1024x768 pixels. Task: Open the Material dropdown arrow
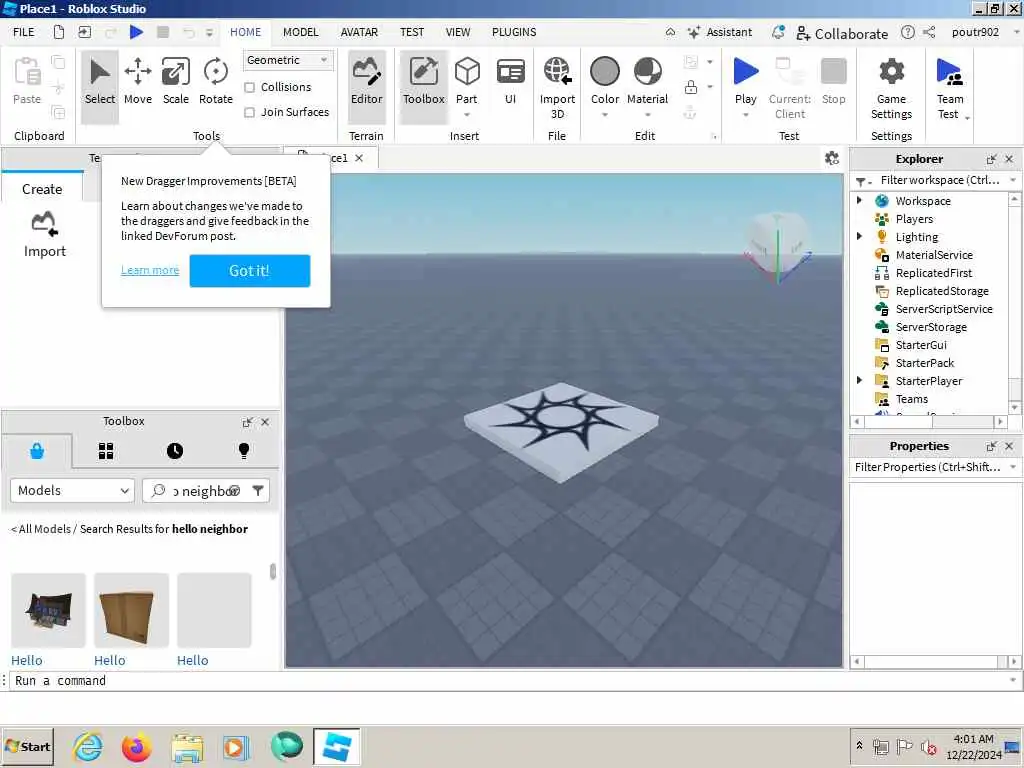click(x=647, y=115)
